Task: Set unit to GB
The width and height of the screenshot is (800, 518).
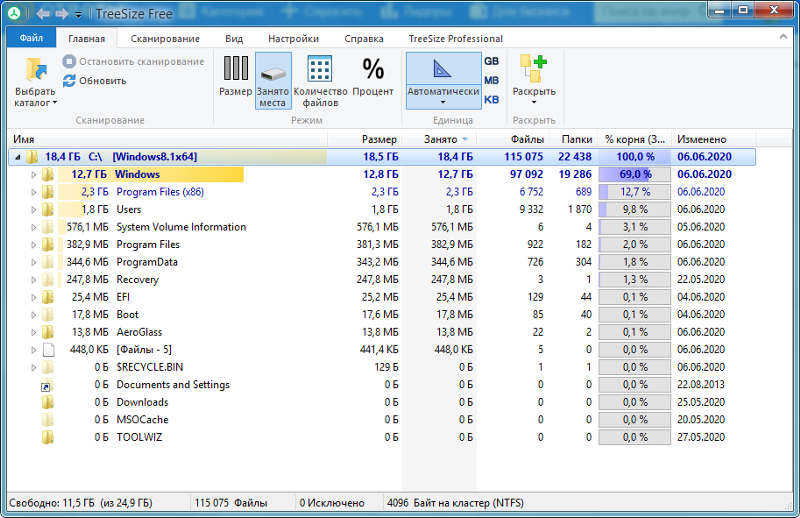Action: tap(491, 61)
